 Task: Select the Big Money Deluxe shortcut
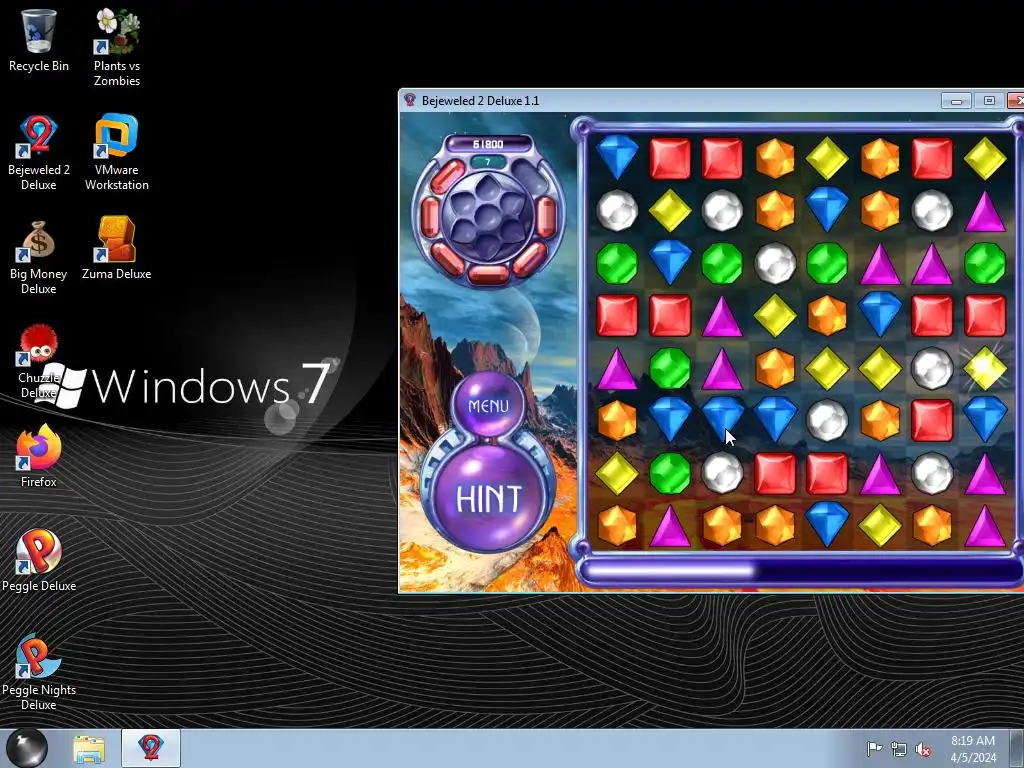click(39, 256)
